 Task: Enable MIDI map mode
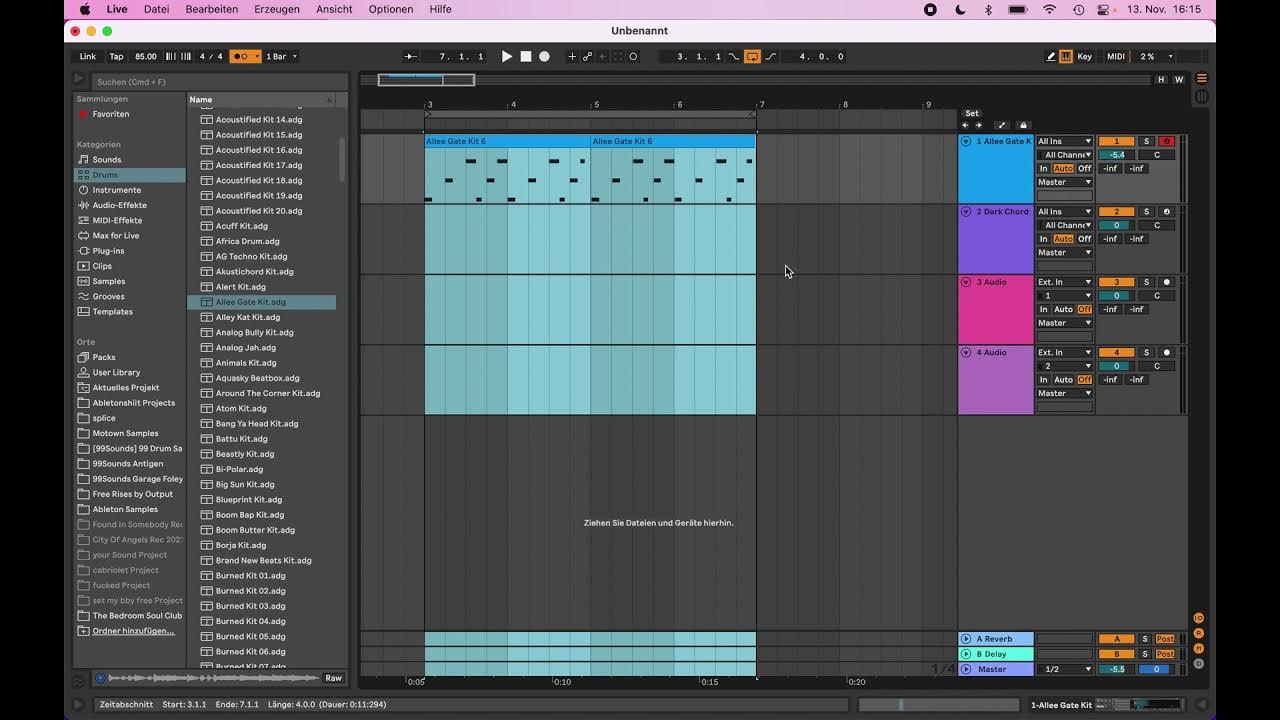[x=1116, y=57]
